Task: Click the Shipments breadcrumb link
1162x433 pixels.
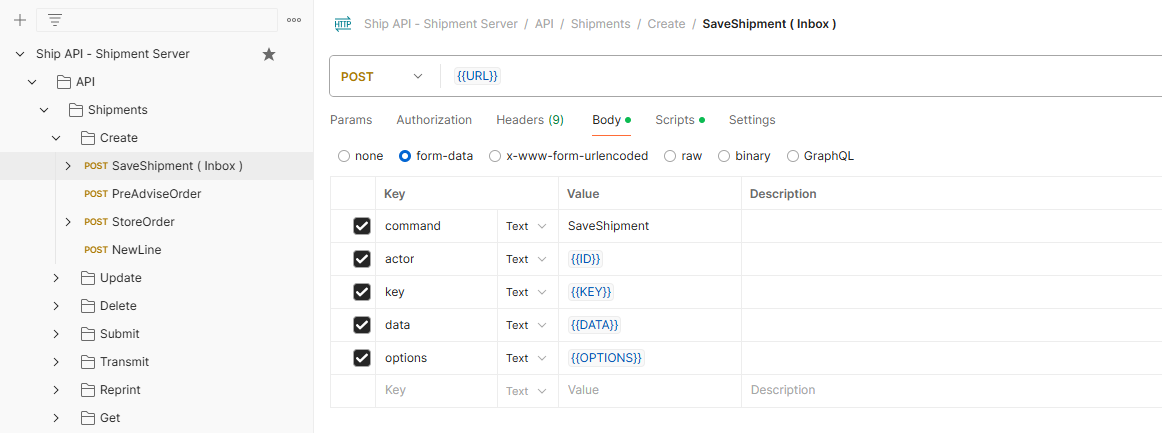Action: [x=600, y=24]
